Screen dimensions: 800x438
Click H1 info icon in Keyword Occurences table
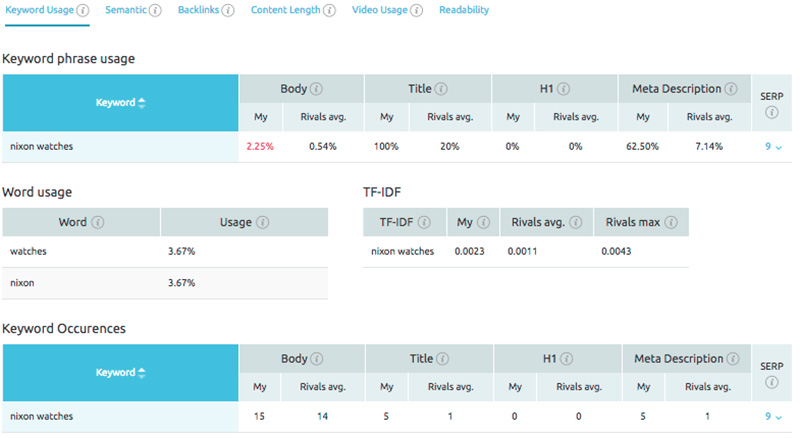[x=566, y=359]
